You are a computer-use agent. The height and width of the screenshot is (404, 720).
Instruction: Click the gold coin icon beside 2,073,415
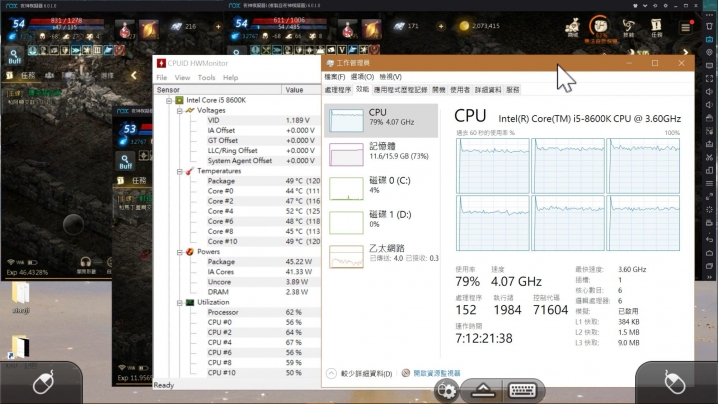[464, 26]
